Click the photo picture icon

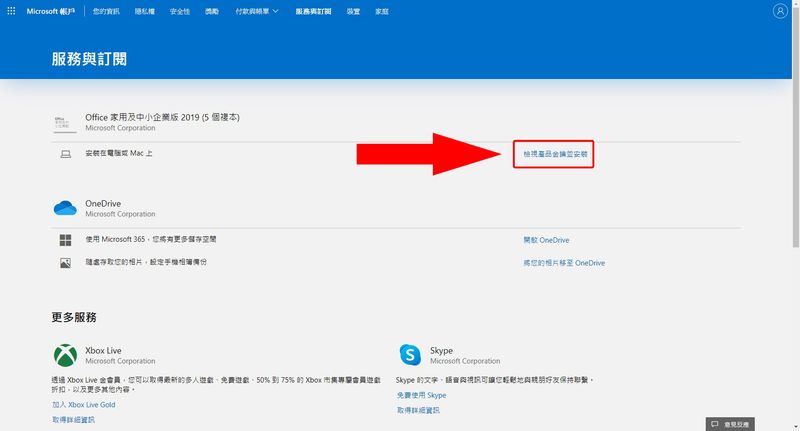pyautogui.click(x=65, y=263)
